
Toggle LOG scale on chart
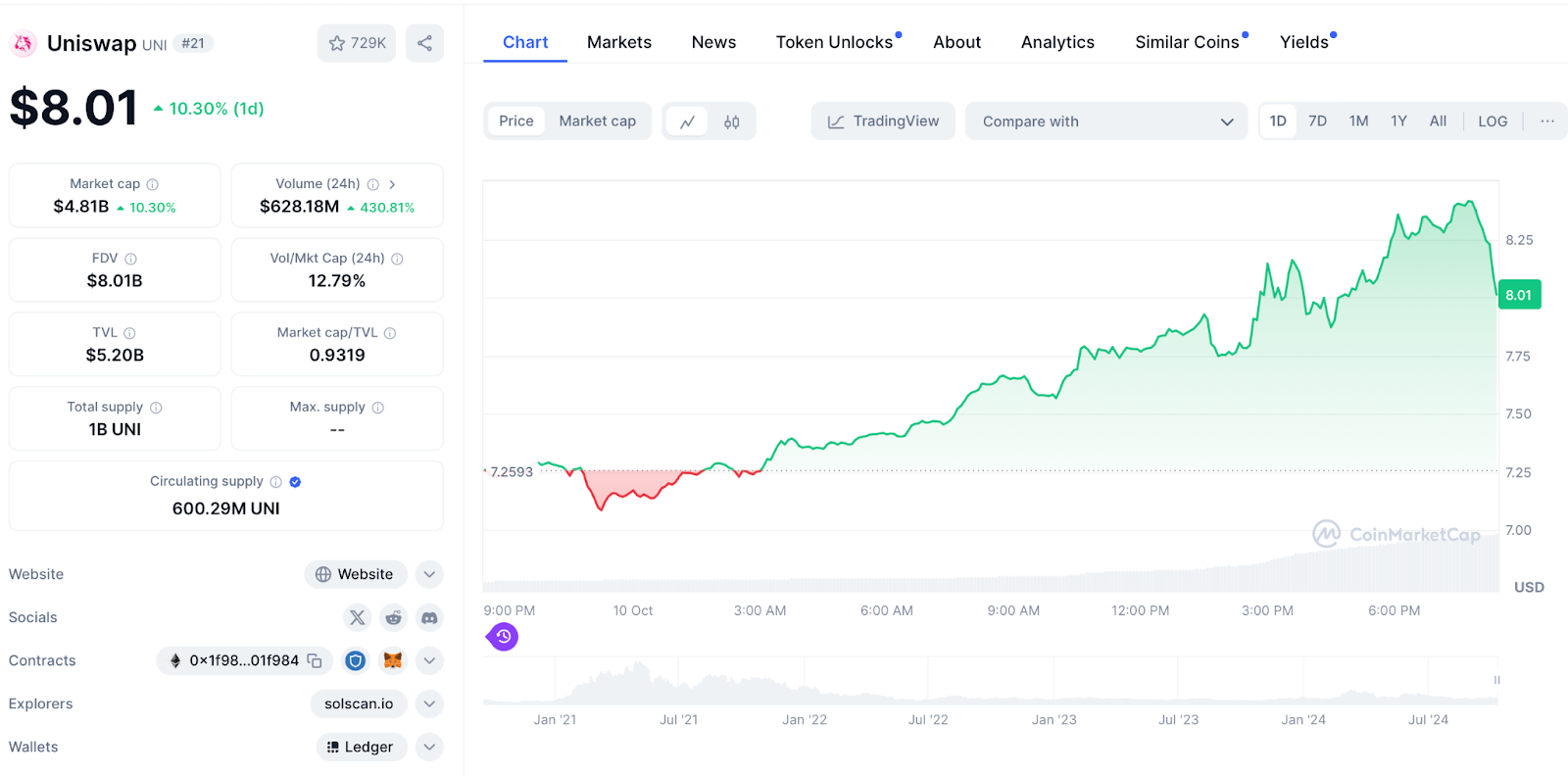click(x=1493, y=121)
